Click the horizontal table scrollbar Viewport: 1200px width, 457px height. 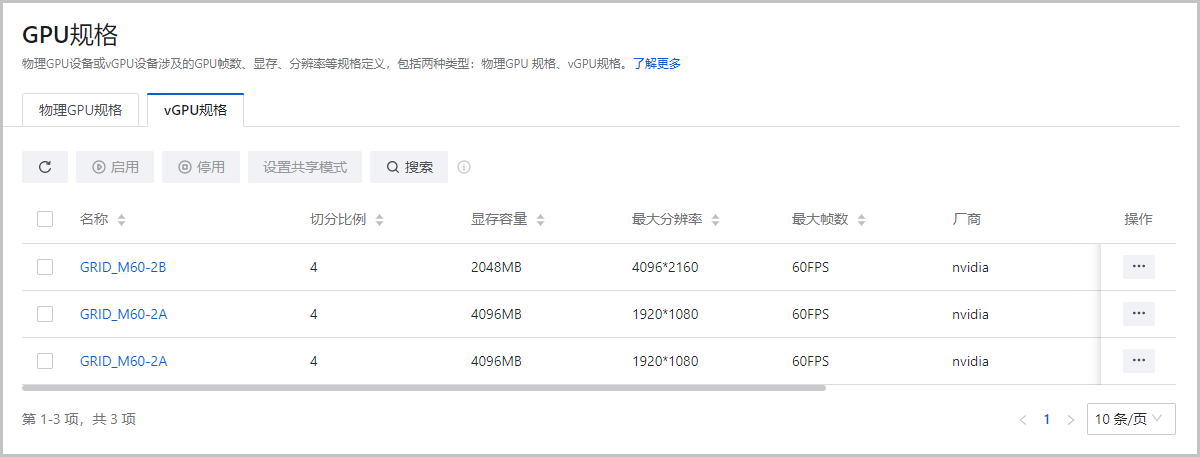423,387
